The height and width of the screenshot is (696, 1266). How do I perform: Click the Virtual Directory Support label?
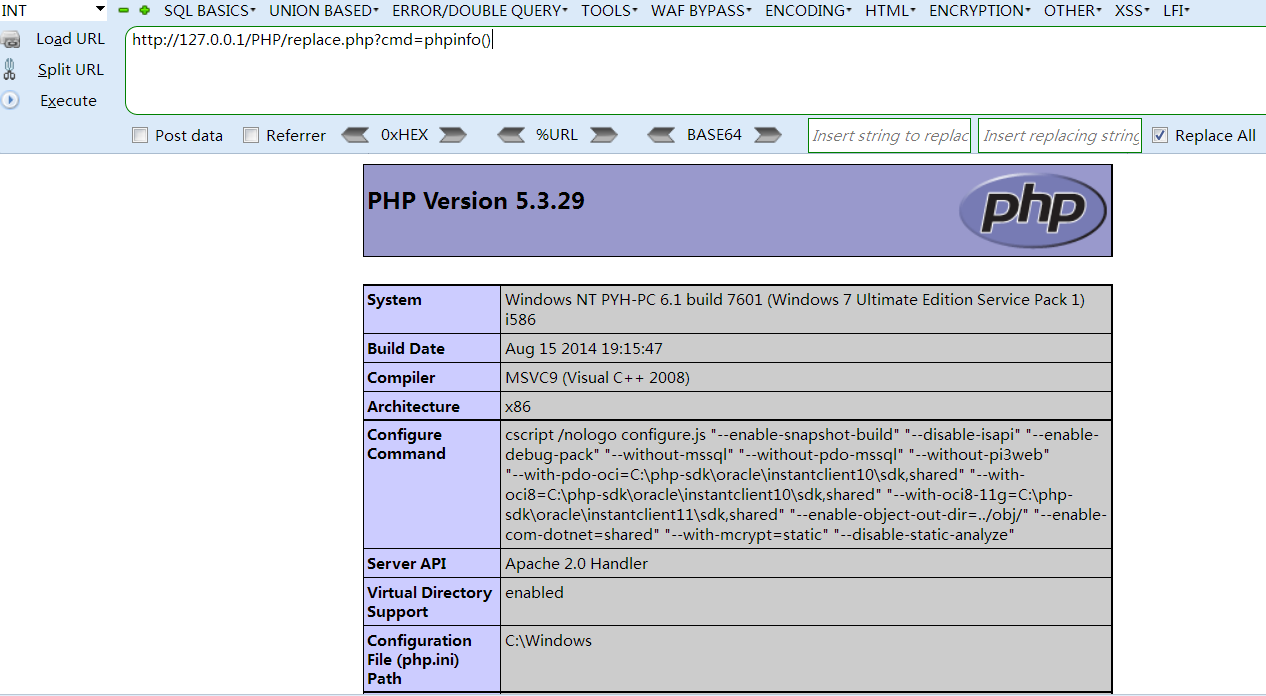click(429, 602)
